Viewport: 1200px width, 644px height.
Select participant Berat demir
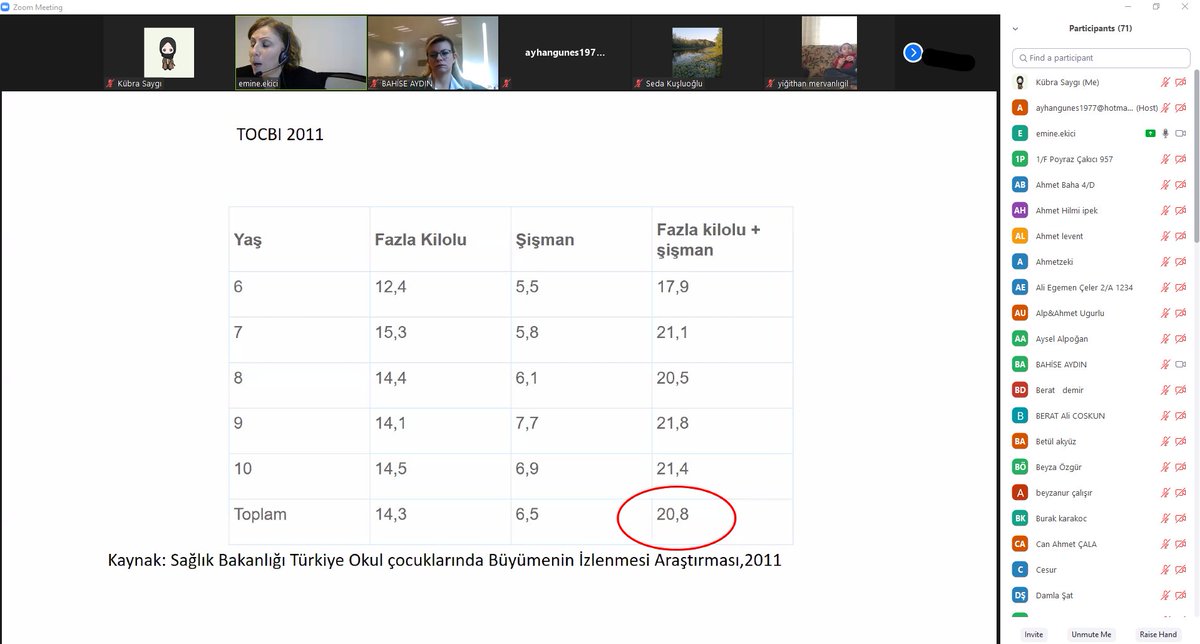coord(1100,390)
